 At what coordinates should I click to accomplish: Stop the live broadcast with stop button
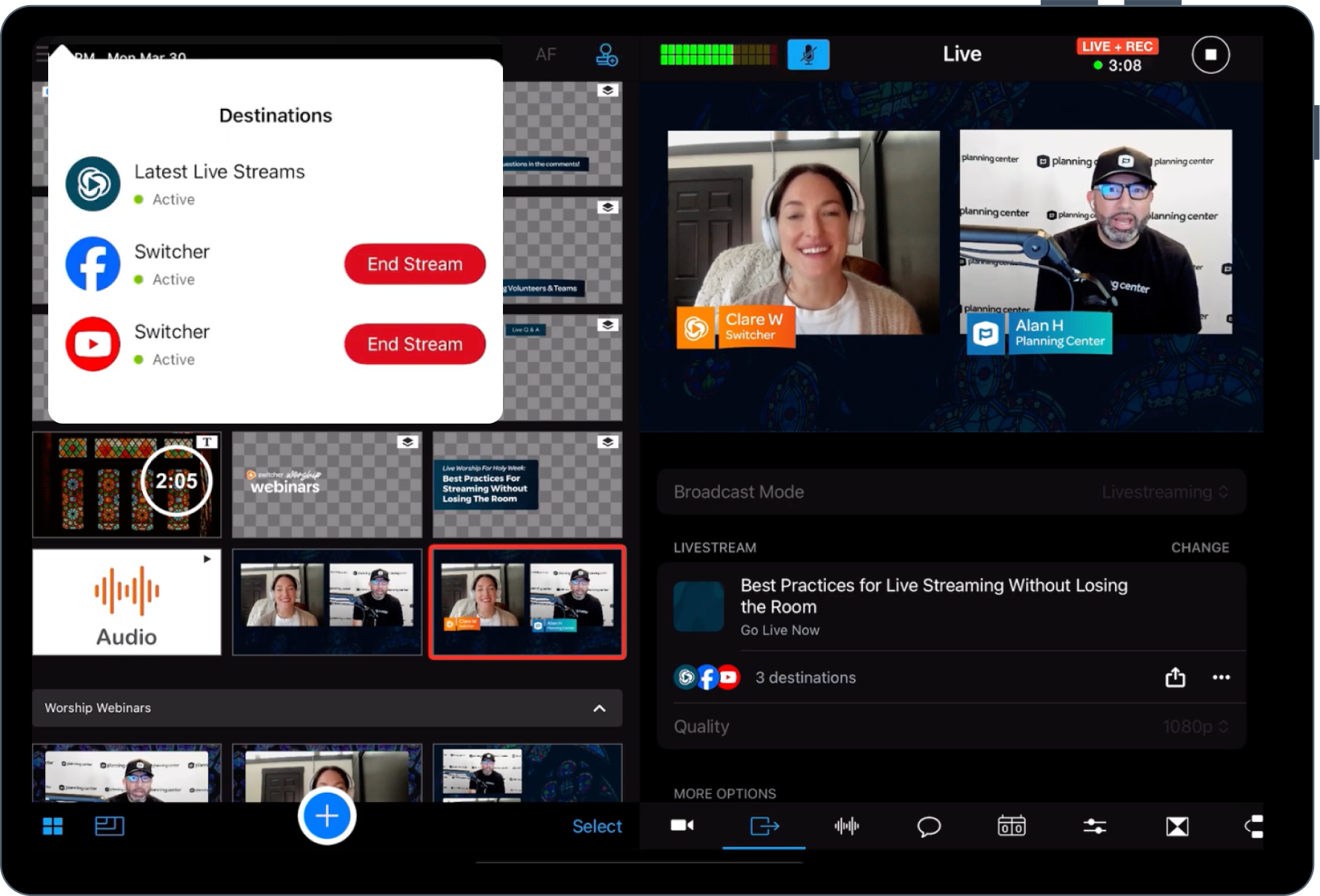click(x=1210, y=55)
